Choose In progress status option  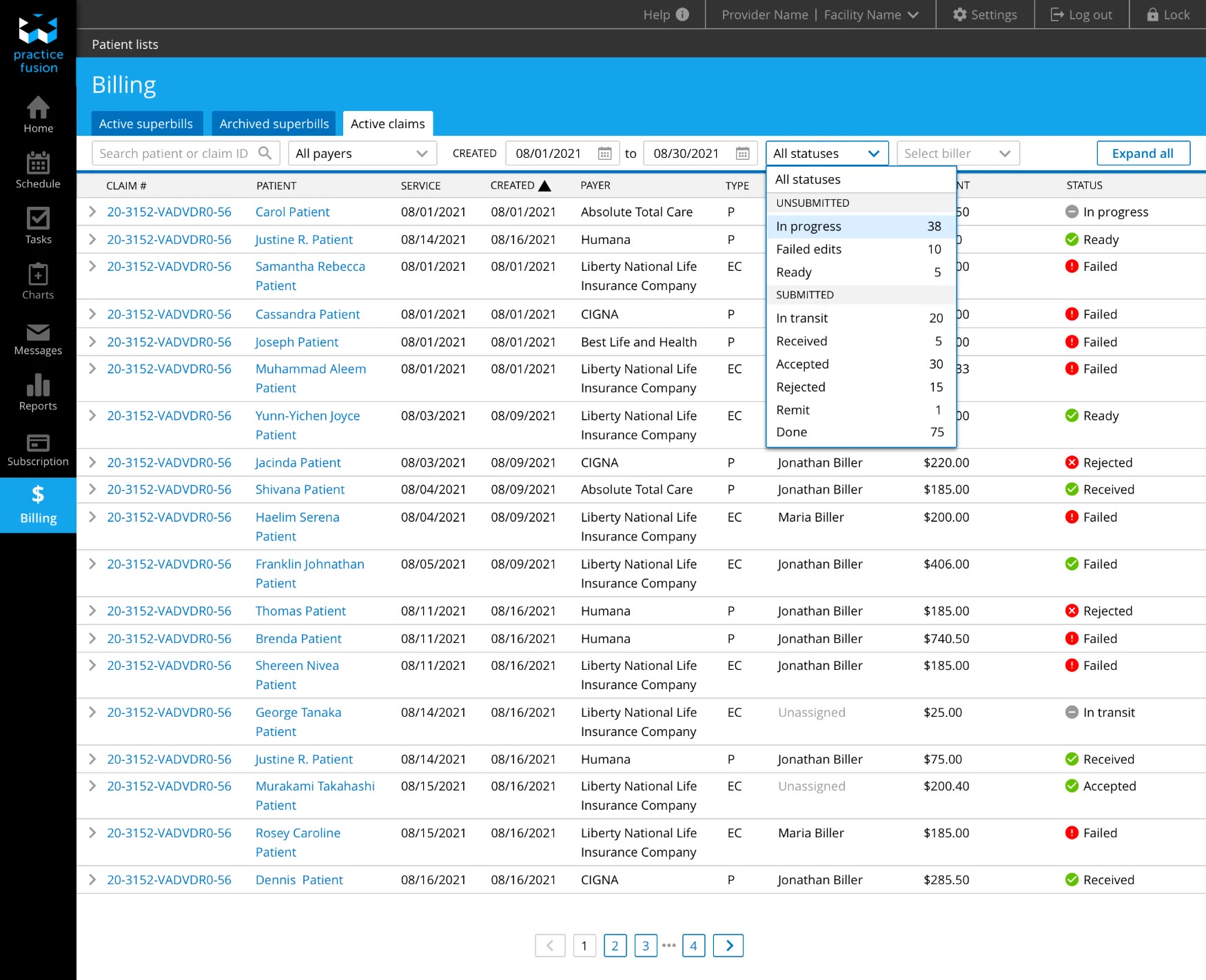click(861, 226)
